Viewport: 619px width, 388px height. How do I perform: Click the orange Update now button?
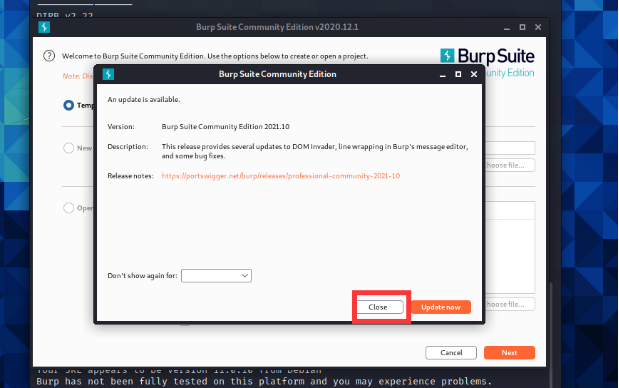(441, 307)
